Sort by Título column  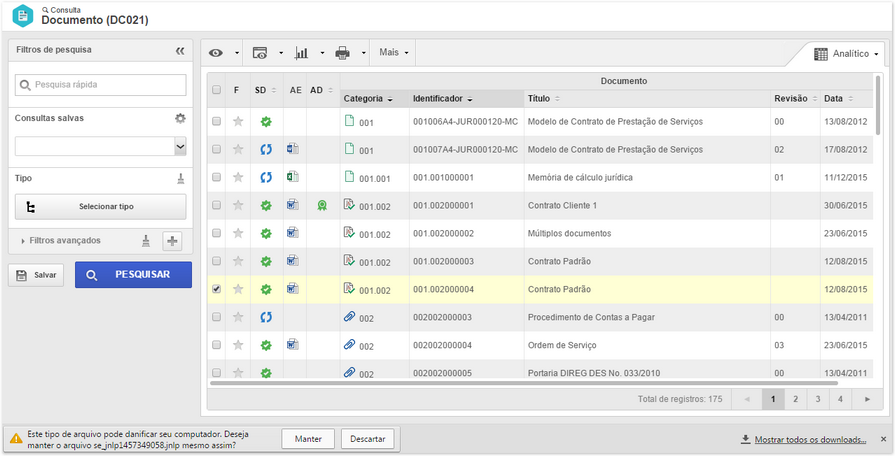(x=647, y=99)
